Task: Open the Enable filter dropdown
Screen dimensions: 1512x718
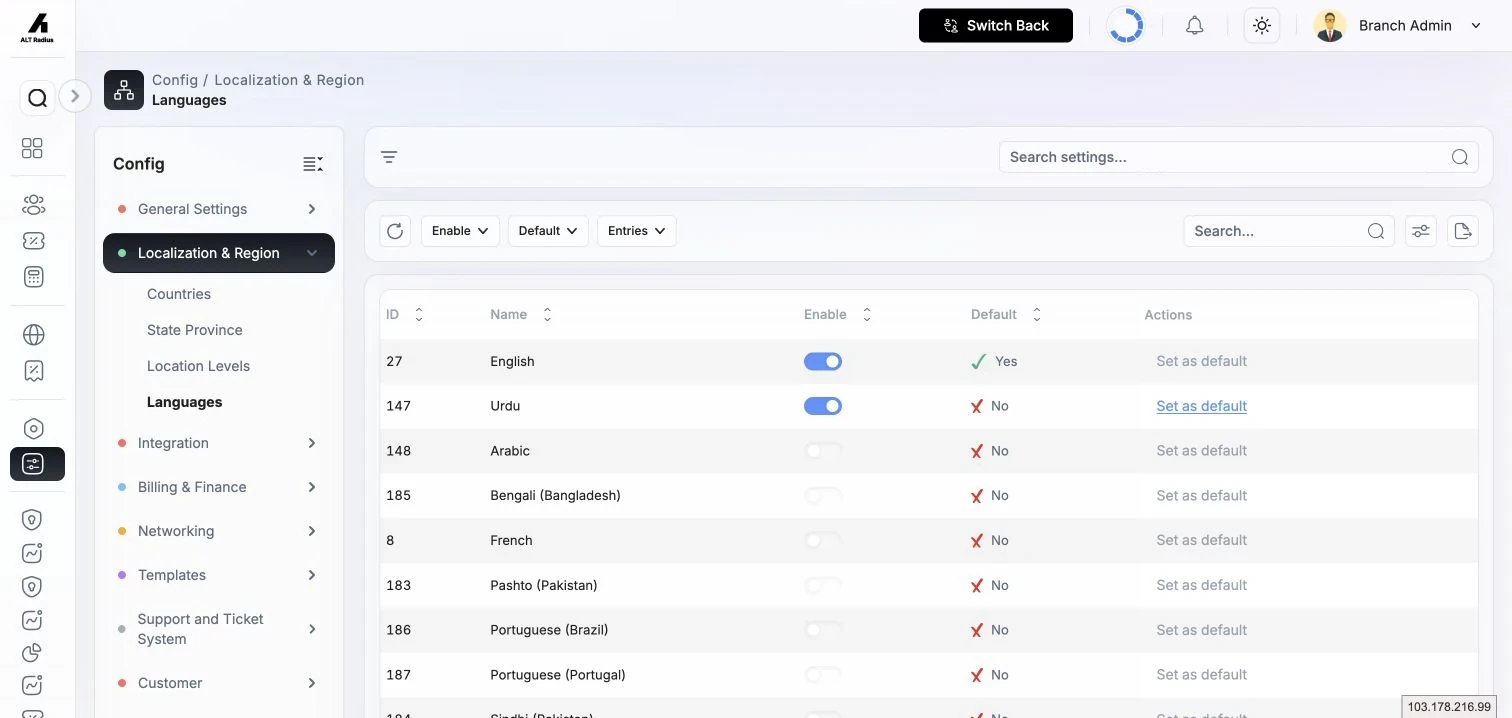Action: (x=460, y=231)
